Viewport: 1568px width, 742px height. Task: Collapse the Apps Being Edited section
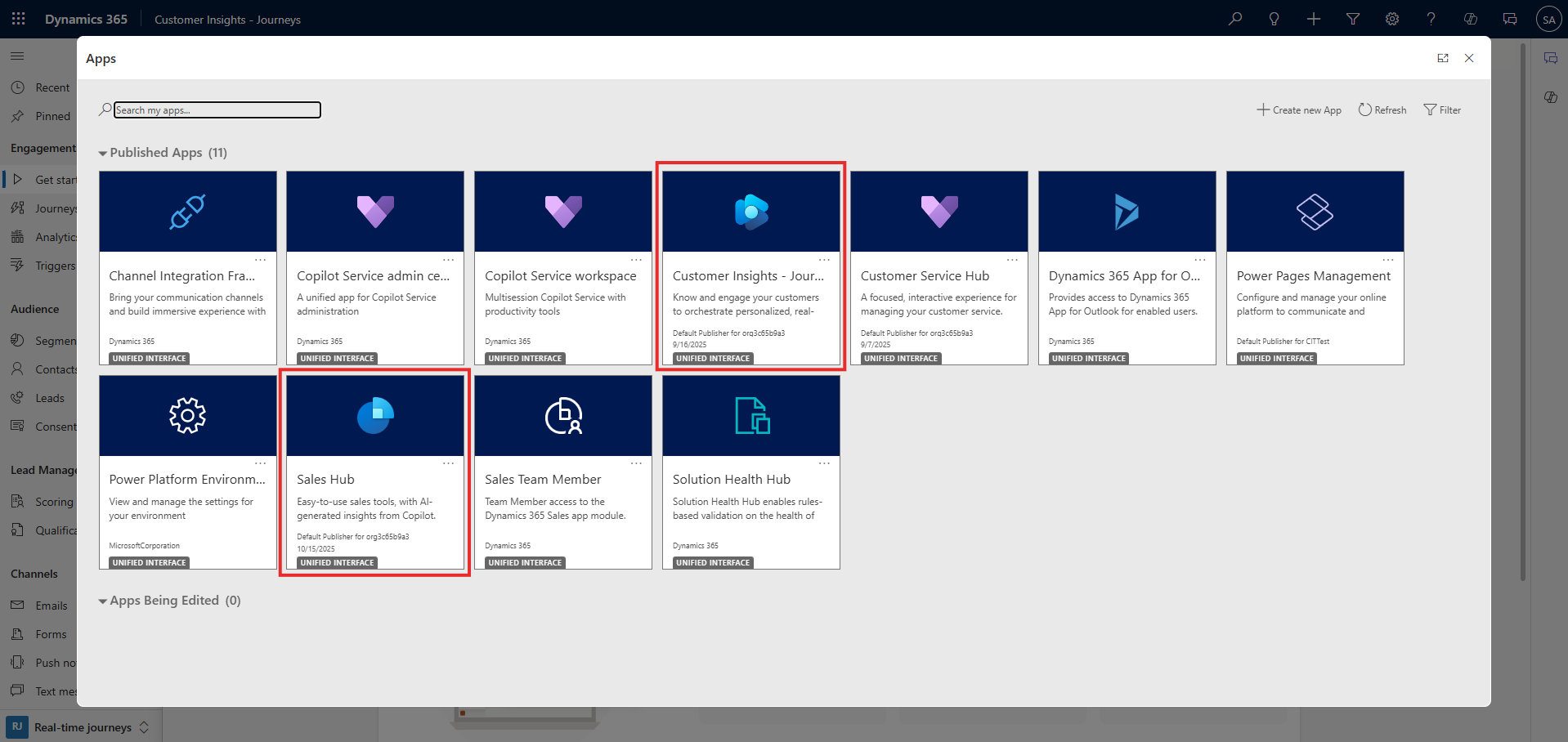tap(103, 601)
